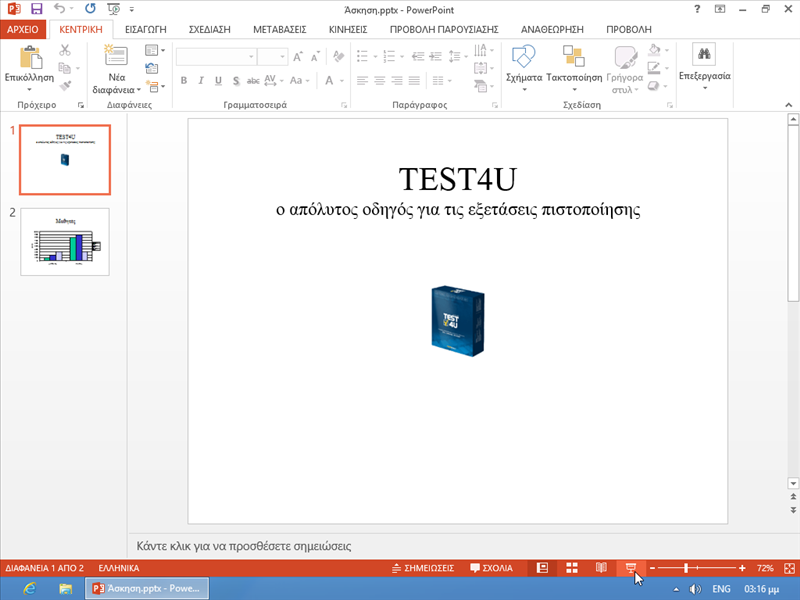This screenshot has width=800, height=600.
Task: Justify the paragraph text
Action: [414, 80]
